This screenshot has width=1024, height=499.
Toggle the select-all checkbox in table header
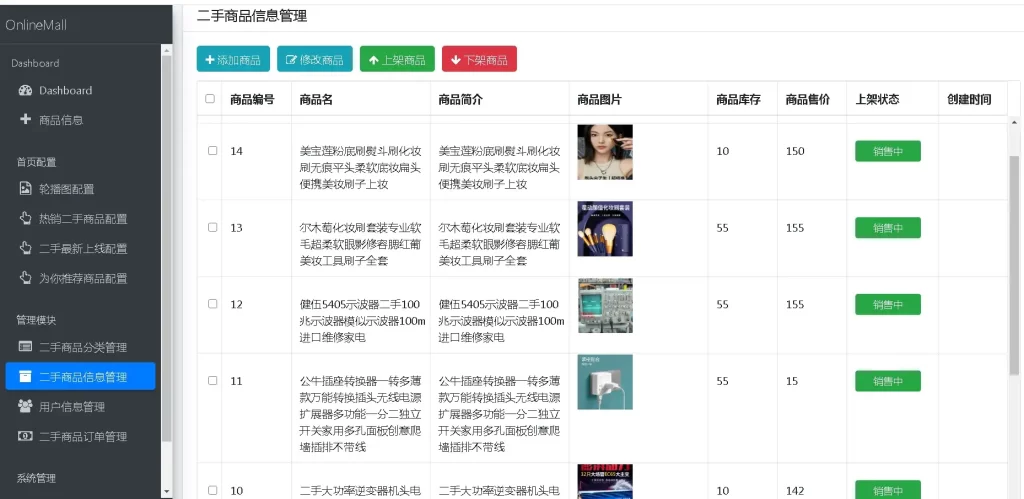(x=210, y=99)
